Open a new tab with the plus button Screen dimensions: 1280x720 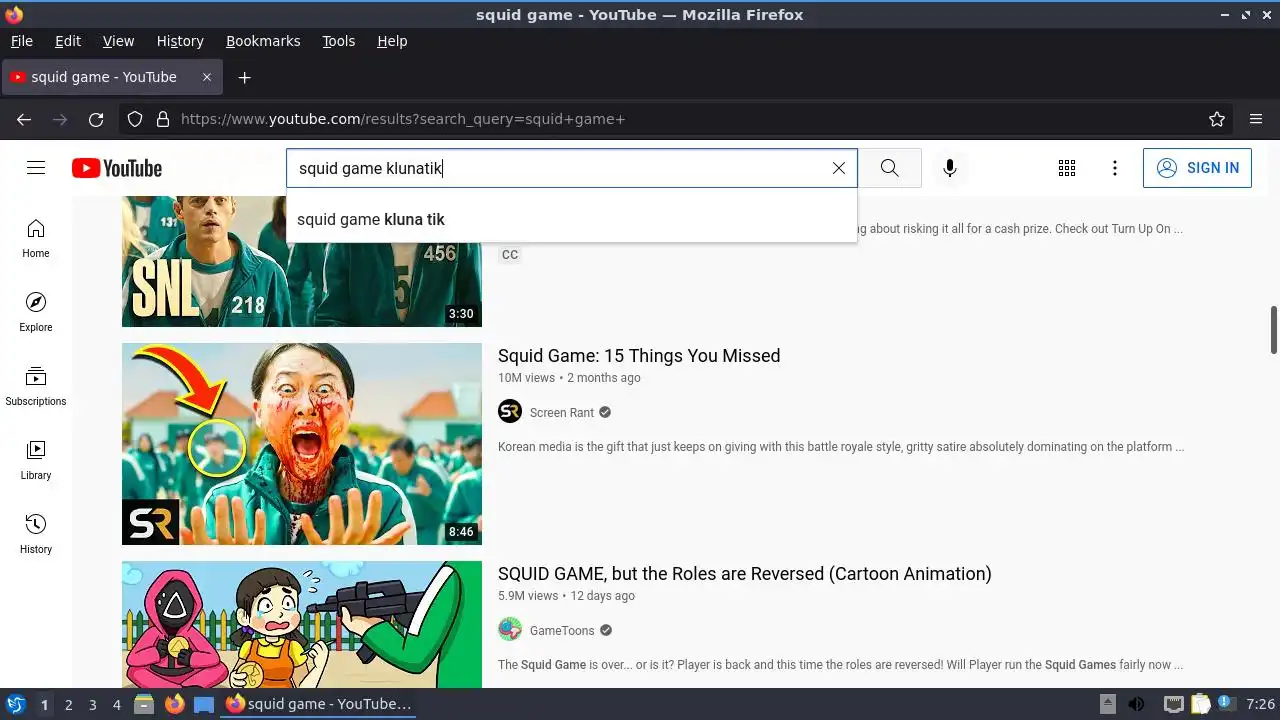[x=244, y=77]
